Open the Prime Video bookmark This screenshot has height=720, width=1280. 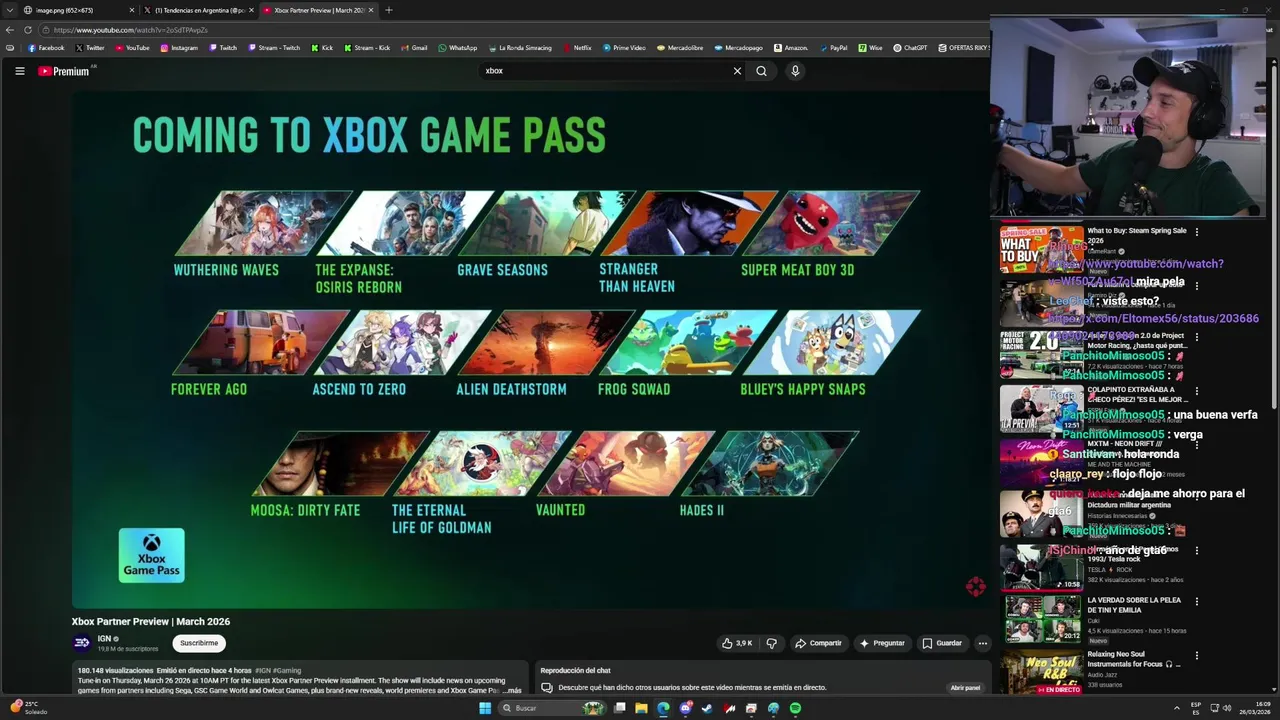624,48
